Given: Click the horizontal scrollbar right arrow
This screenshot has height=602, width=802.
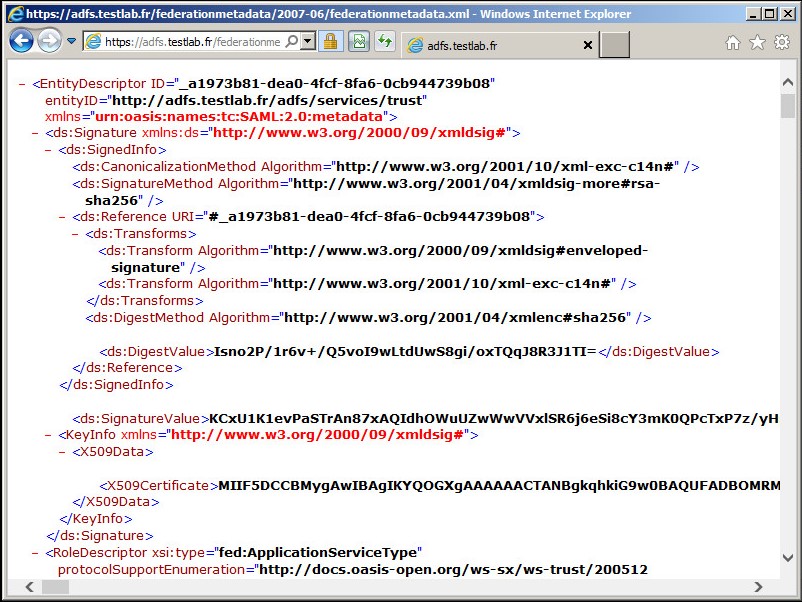Looking at the screenshot, I should pyautogui.click(x=758, y=587).
